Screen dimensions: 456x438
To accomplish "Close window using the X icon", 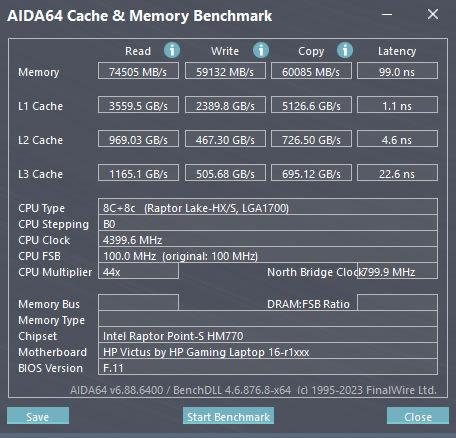I will click(x=433, y=14).
